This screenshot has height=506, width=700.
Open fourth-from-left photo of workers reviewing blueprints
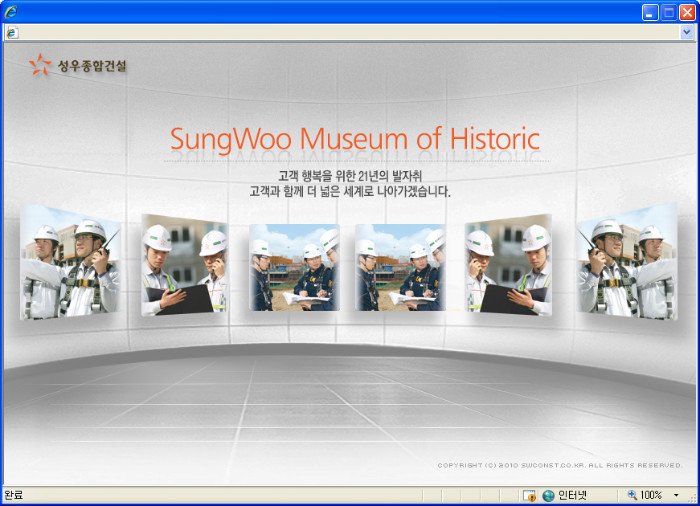click(400, 268)
